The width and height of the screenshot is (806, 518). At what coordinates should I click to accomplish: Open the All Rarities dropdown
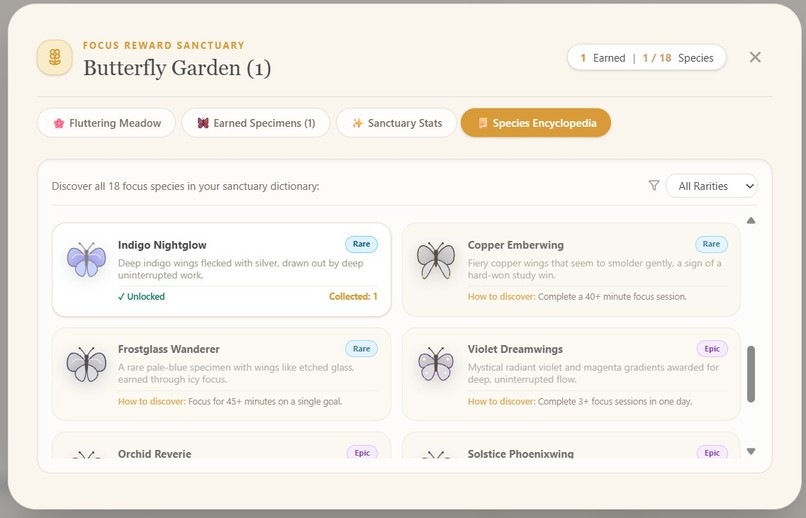point(711,186)
